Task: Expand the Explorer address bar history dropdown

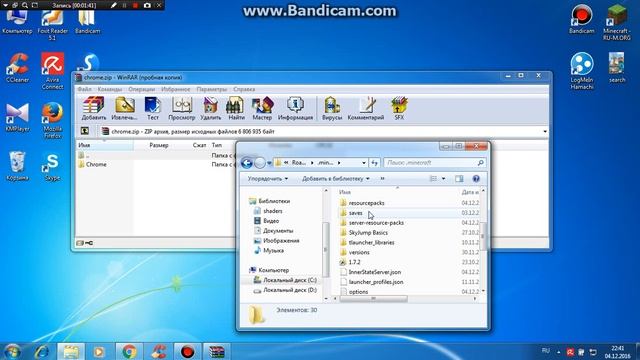Action: point(364,163)
